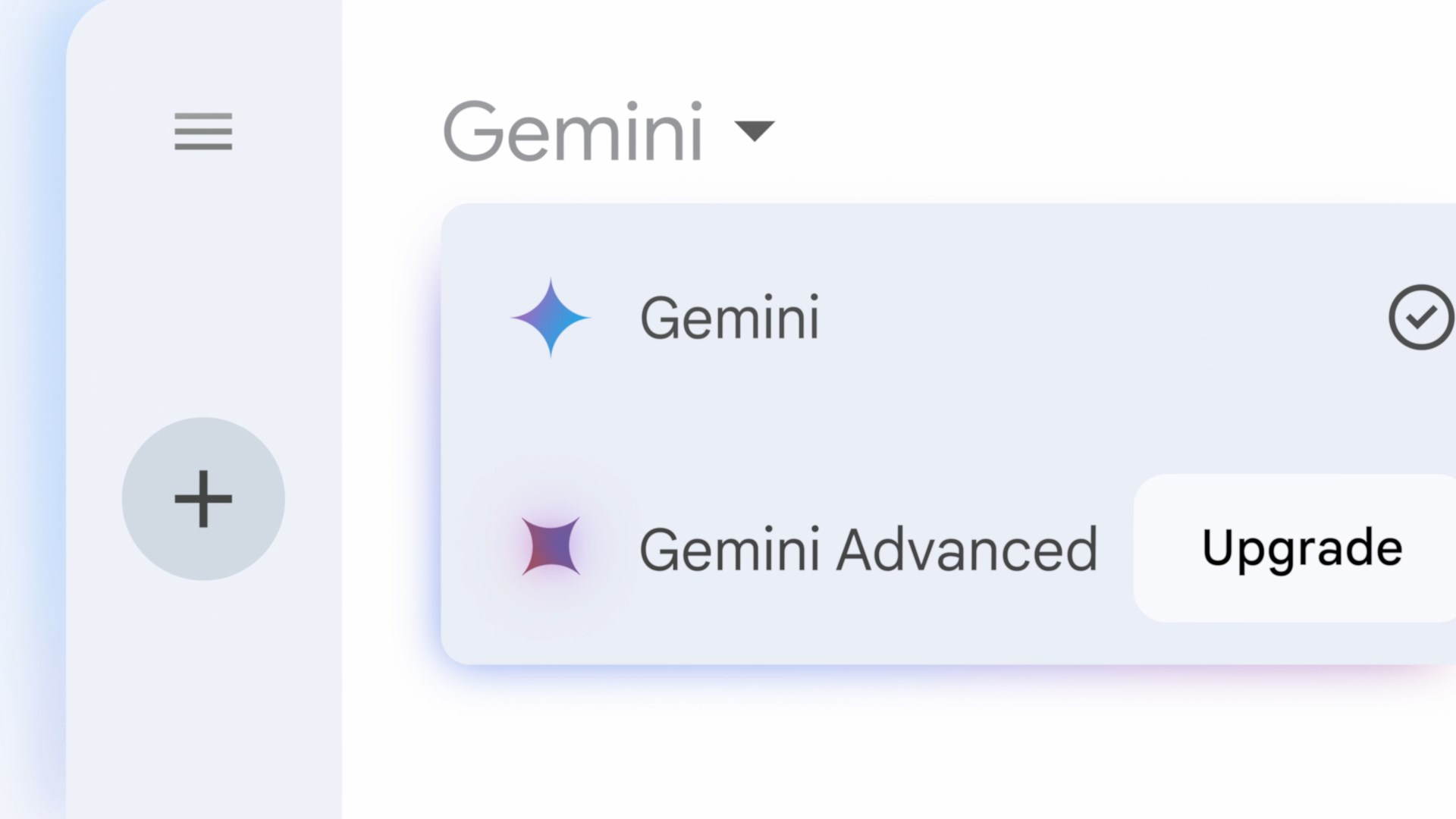Upgrade to Gemini Advanced
The width and height of the screenshot is (1456, 819).
coord(1301,548)
